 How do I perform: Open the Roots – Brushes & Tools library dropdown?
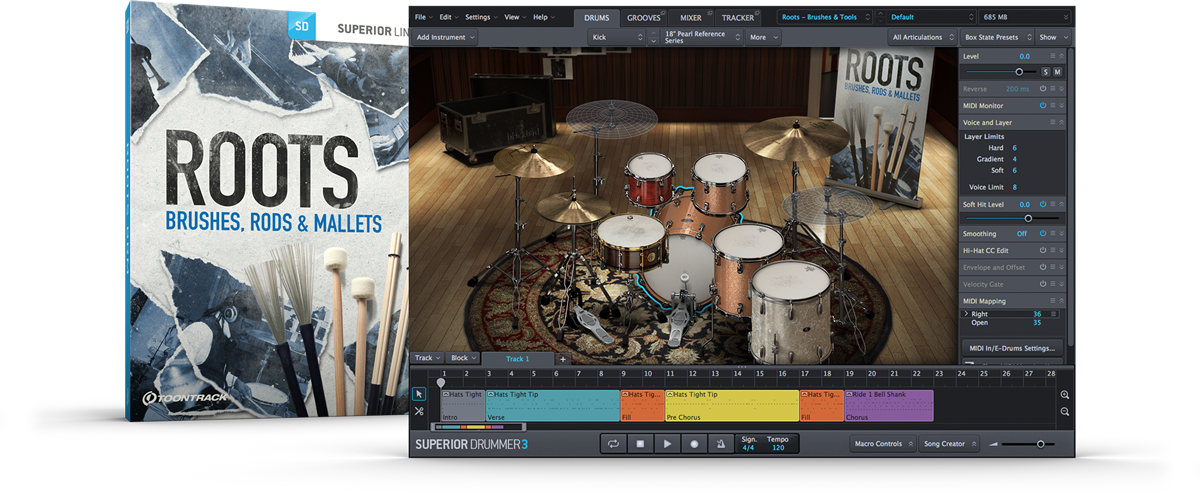pos(827,17)
